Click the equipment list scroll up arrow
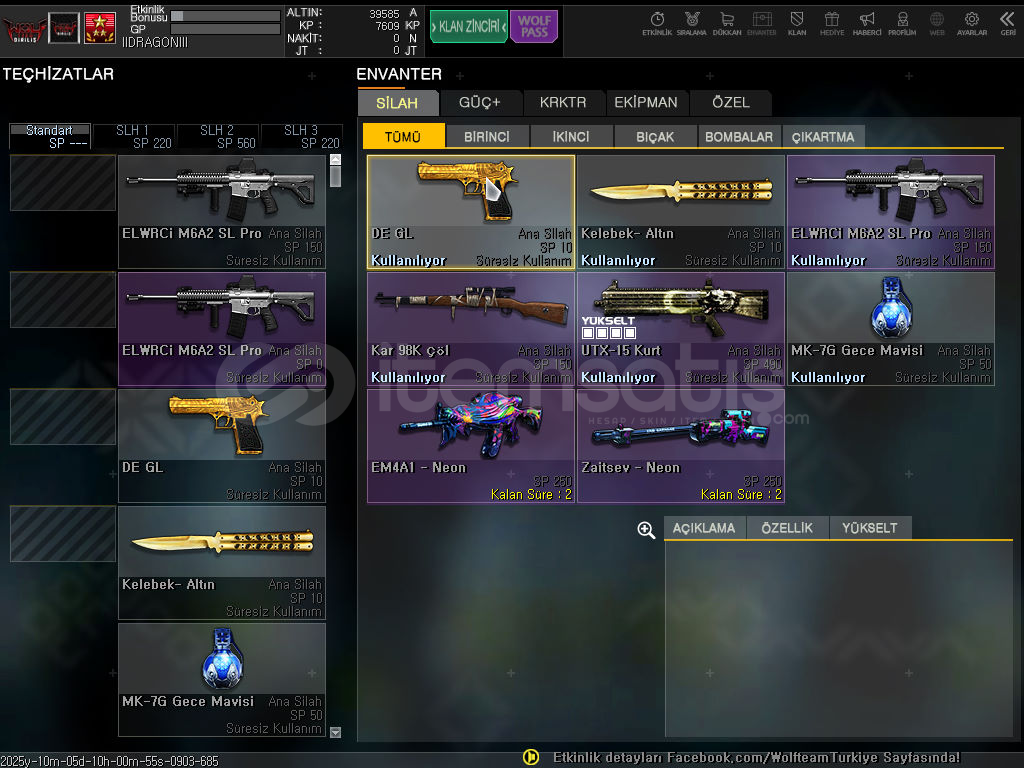The image size is (1024, 768). pos(336,159)
